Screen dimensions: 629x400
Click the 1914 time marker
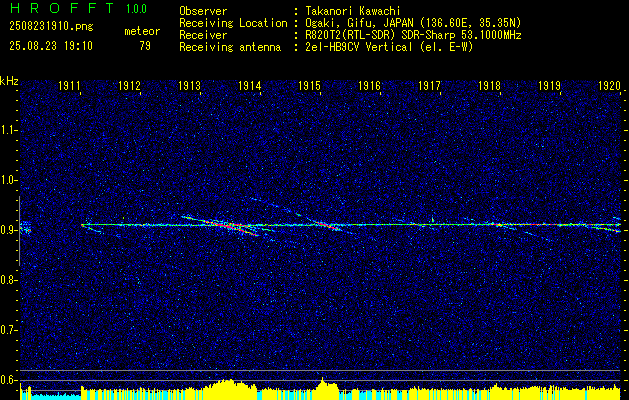(x=250, y=85)
